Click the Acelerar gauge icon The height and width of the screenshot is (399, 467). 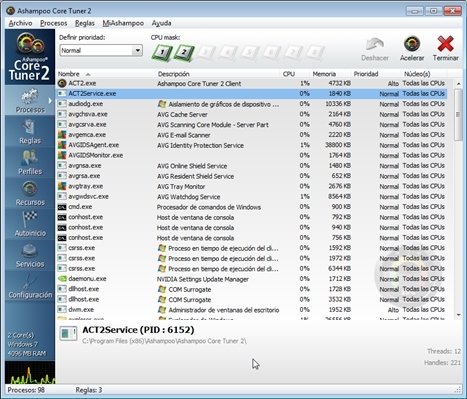pos(412,44)
